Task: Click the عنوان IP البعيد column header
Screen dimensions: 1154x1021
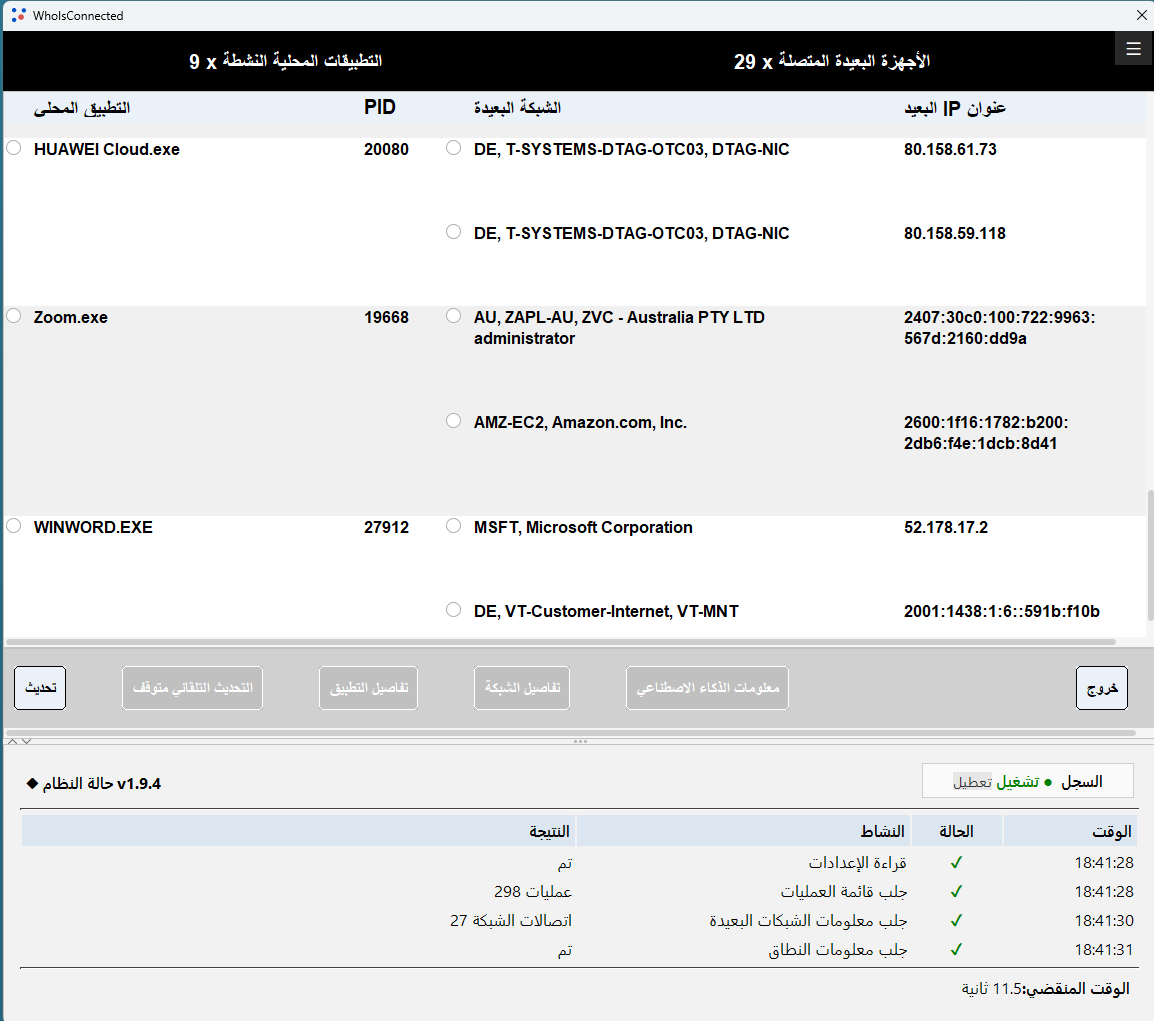Action: [955, 107]
